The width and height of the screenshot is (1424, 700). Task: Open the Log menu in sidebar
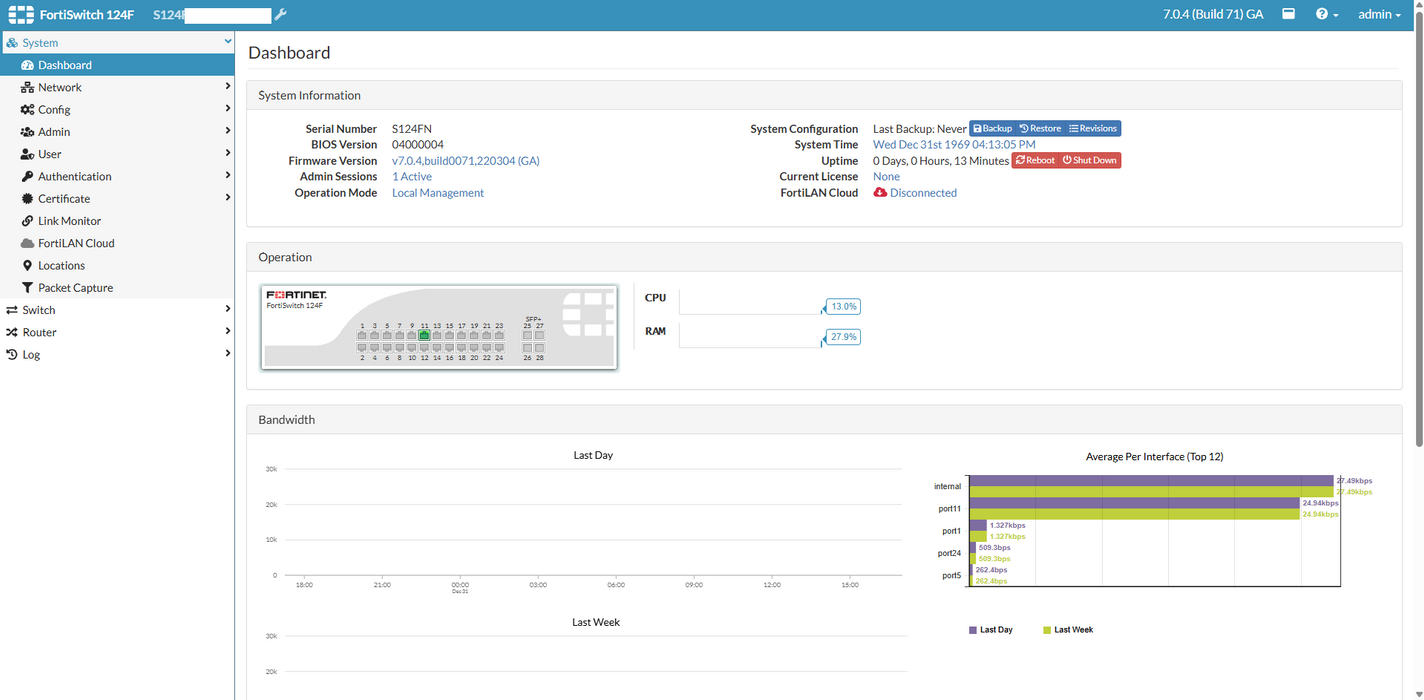(x=31, y=355)
